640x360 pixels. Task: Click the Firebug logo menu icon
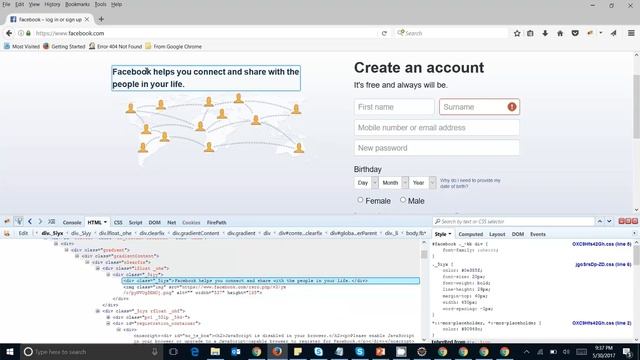7,221
